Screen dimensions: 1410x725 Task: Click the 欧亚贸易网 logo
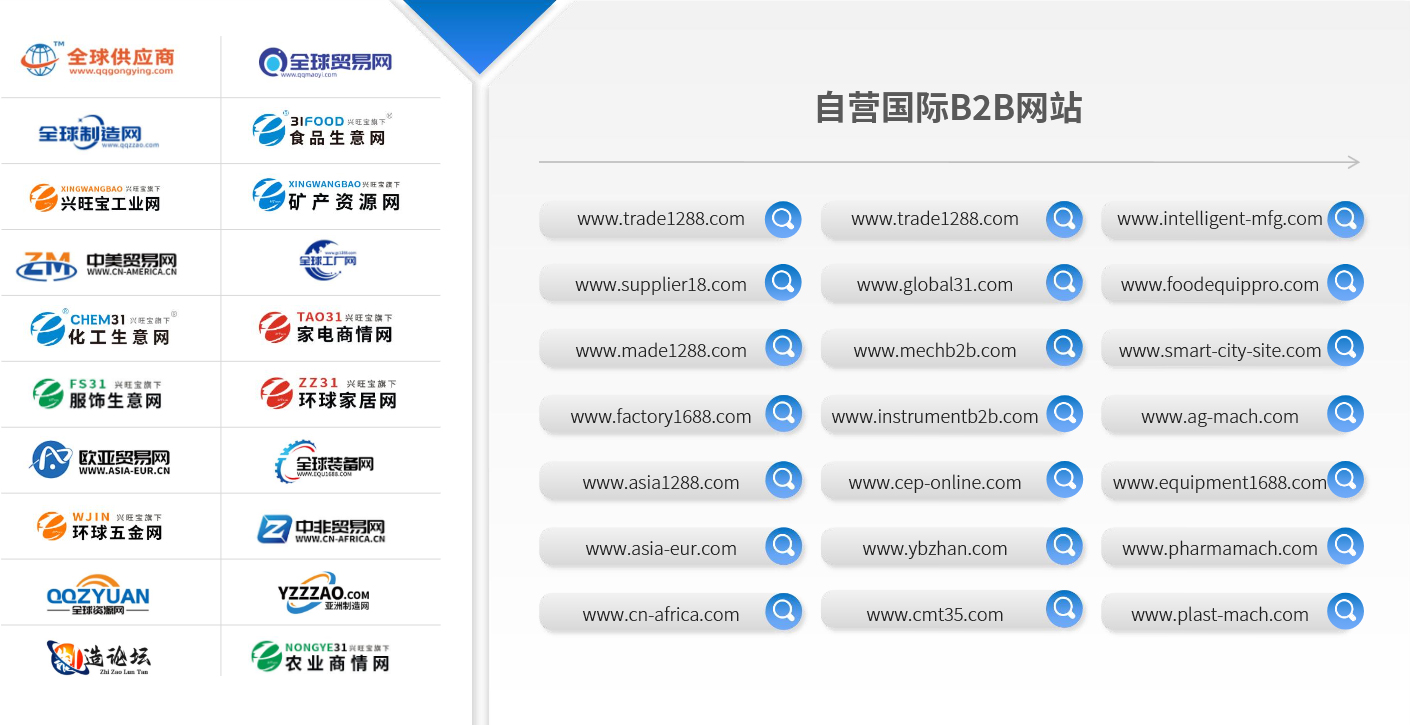click(x=100, y=460)
